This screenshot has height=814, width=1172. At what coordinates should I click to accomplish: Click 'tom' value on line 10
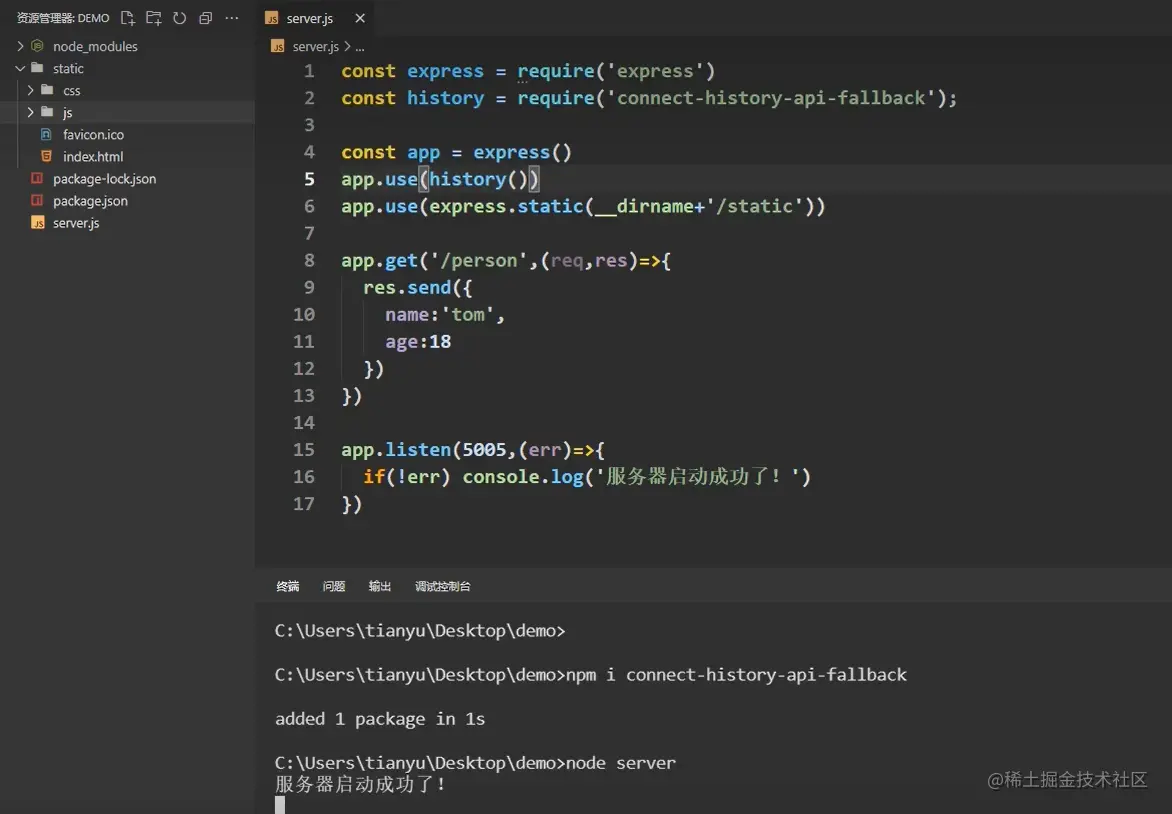468,315
